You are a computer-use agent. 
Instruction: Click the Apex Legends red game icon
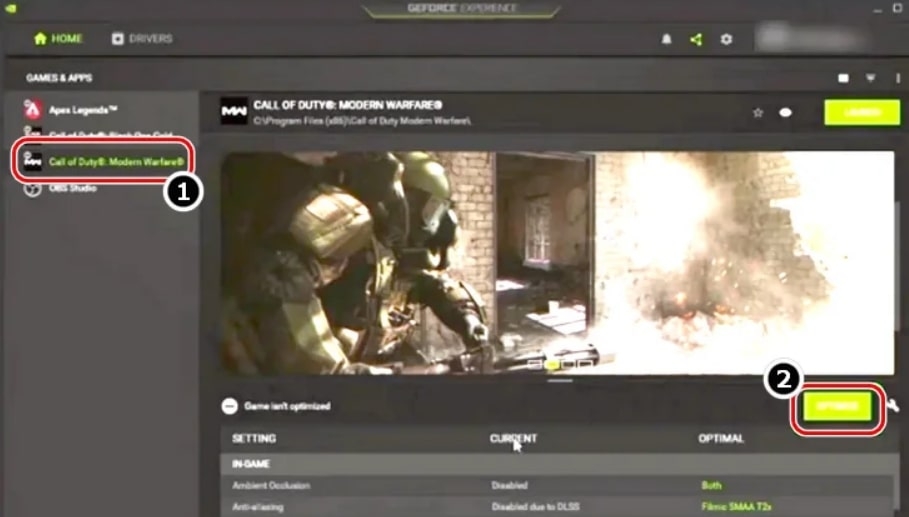click(x=32, y=109)
